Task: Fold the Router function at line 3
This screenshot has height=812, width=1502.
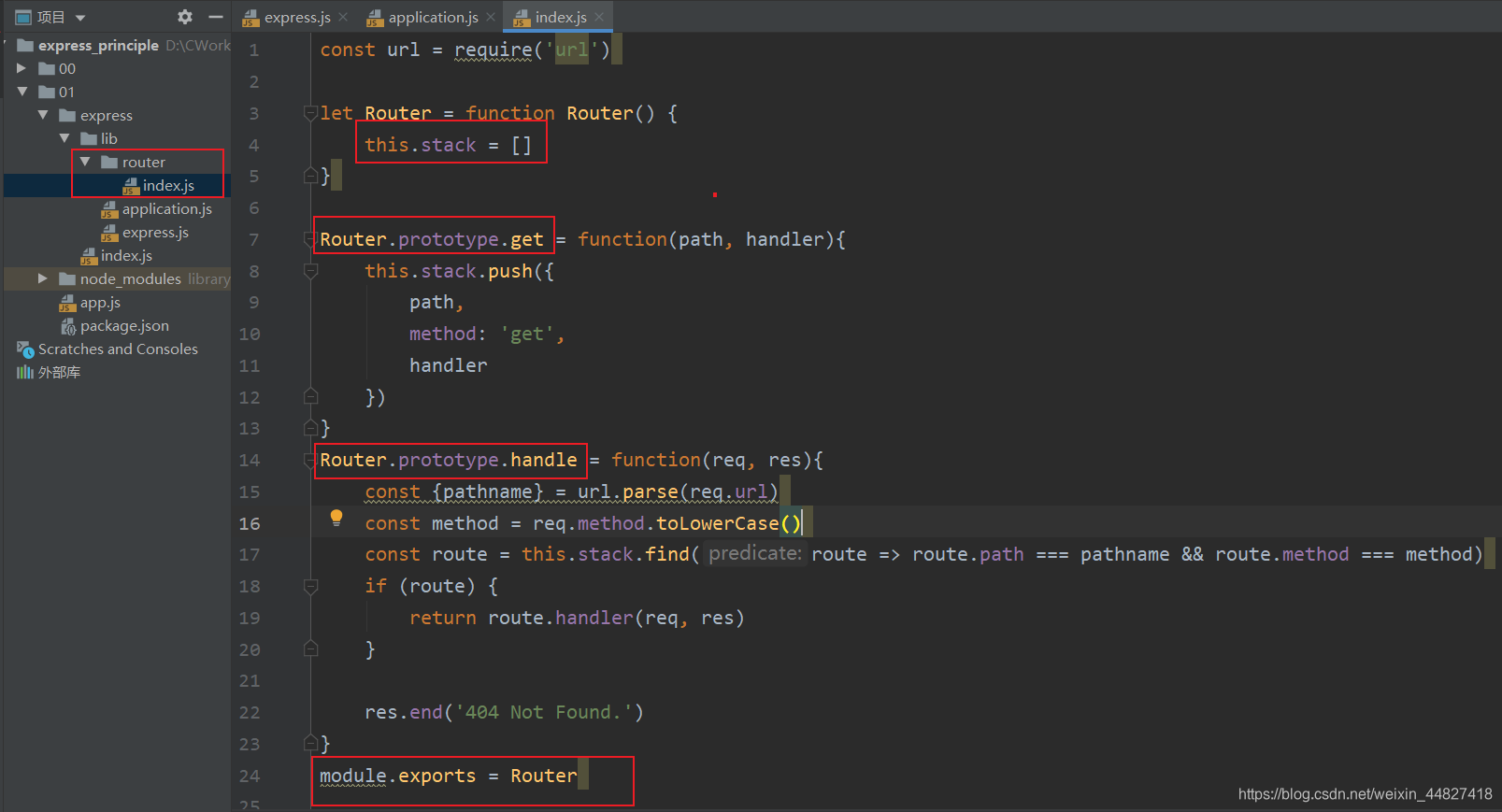Action: tap(310, 113)
